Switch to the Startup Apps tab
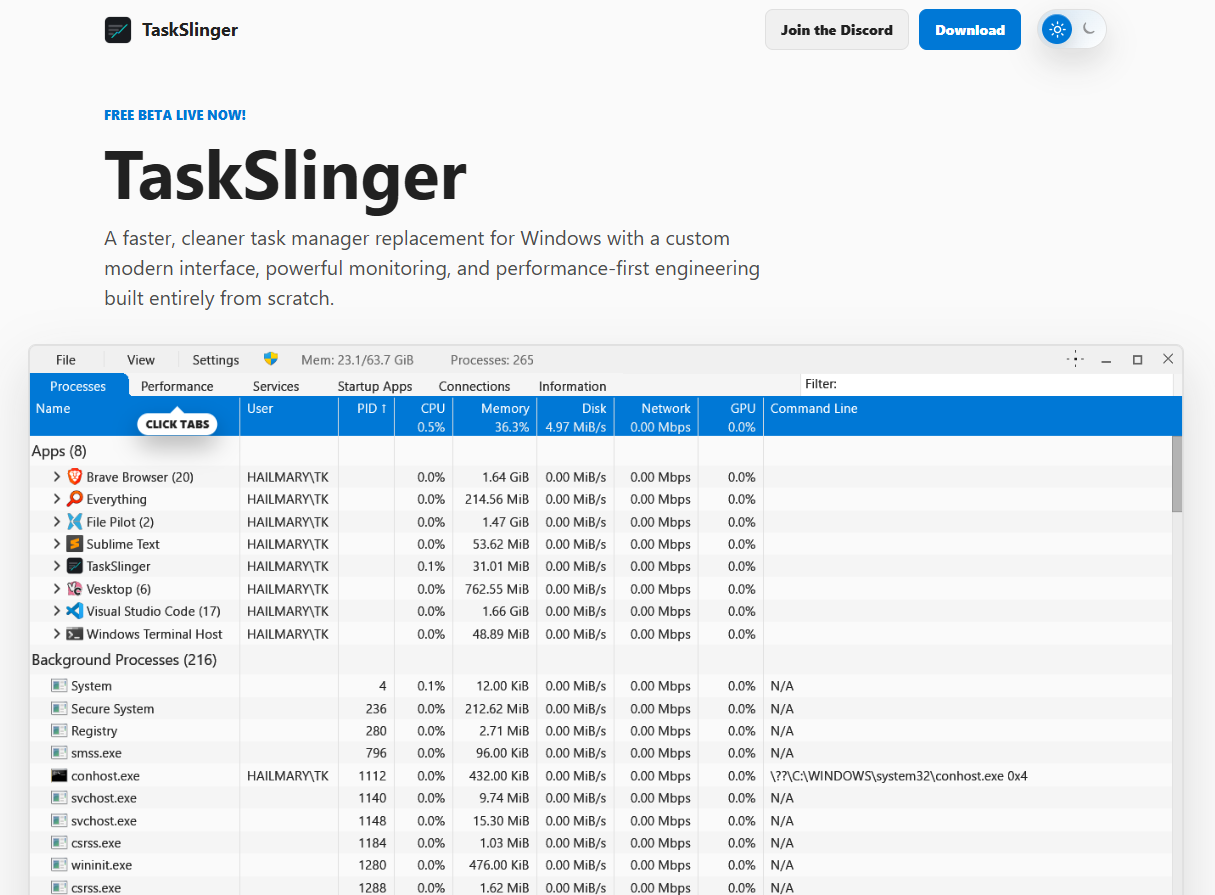 (375, 386)
